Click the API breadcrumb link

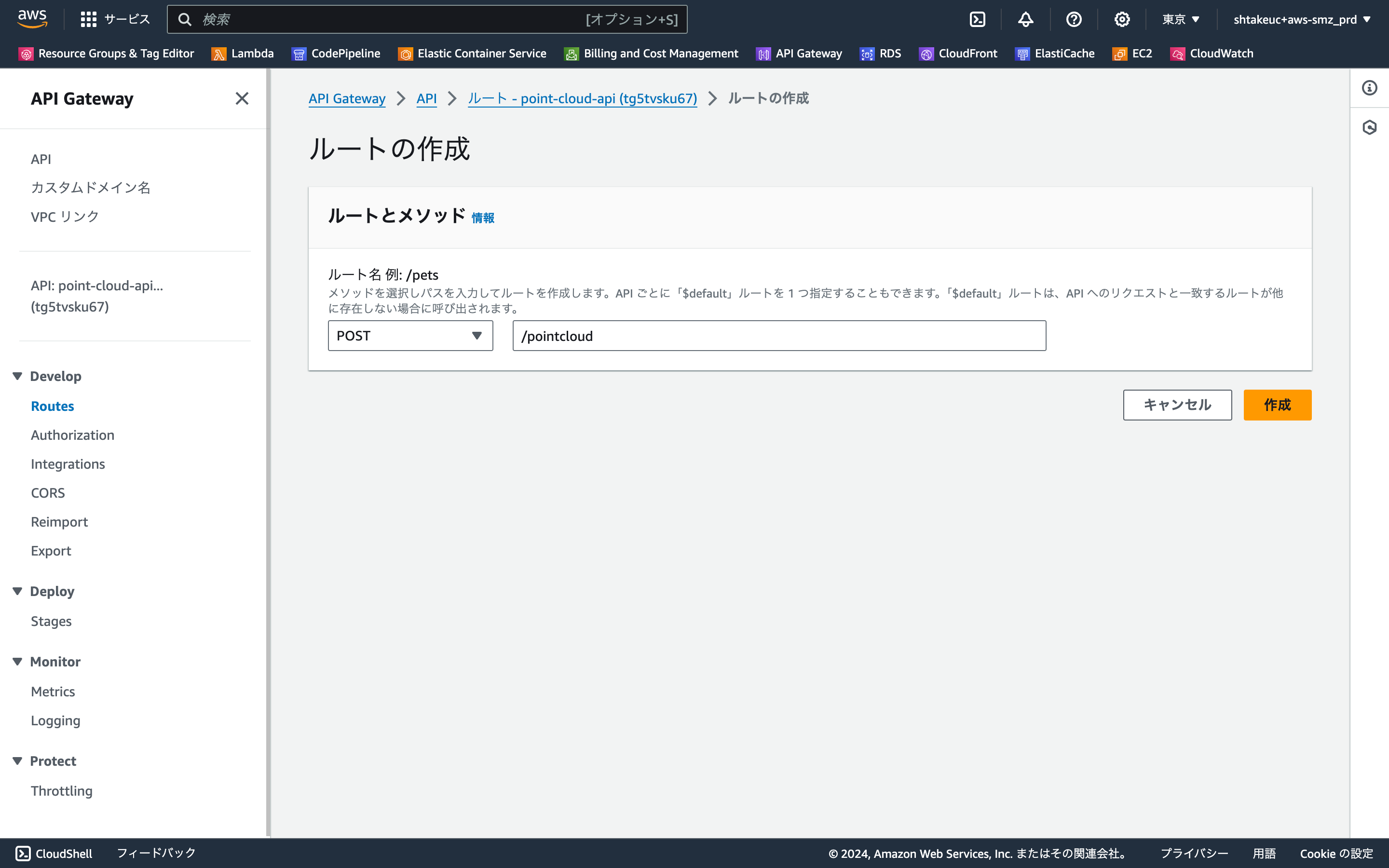pyautogui.click(x=426, y=99)
